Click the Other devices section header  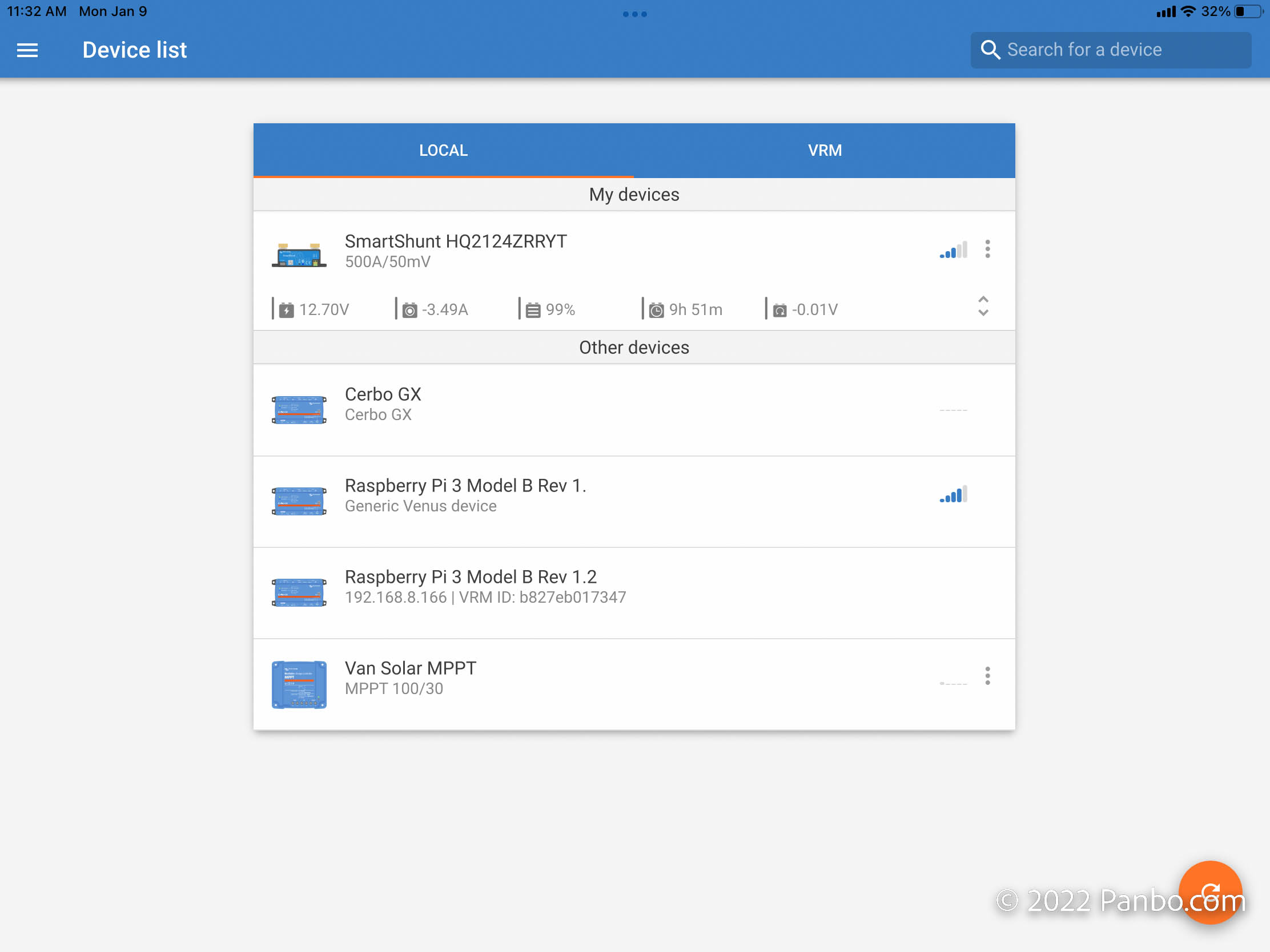634,348
